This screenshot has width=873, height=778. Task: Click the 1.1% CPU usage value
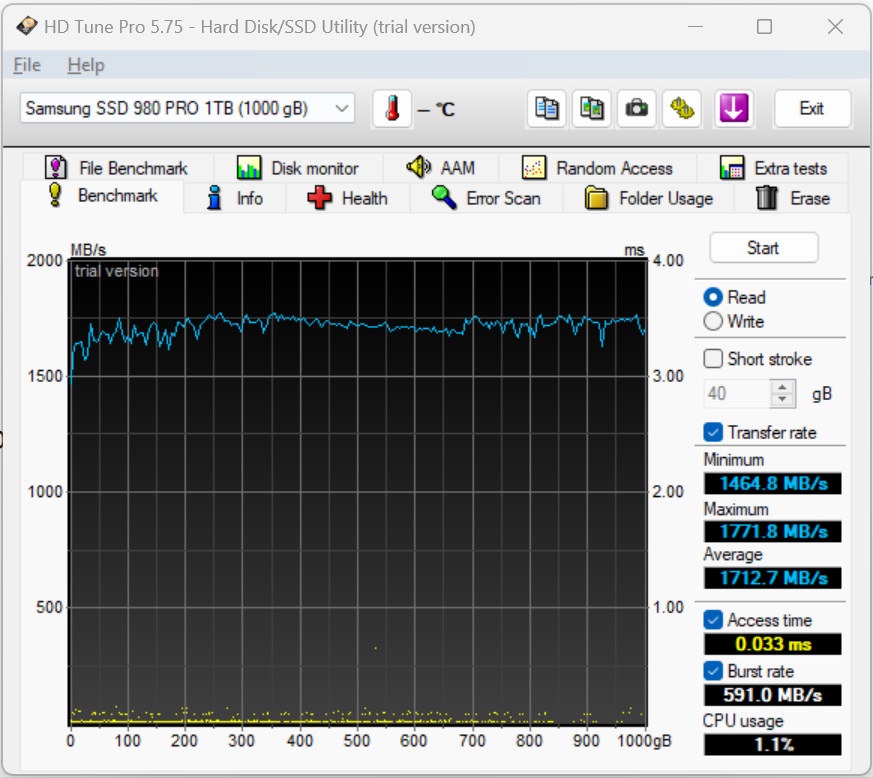pos(773,745)
